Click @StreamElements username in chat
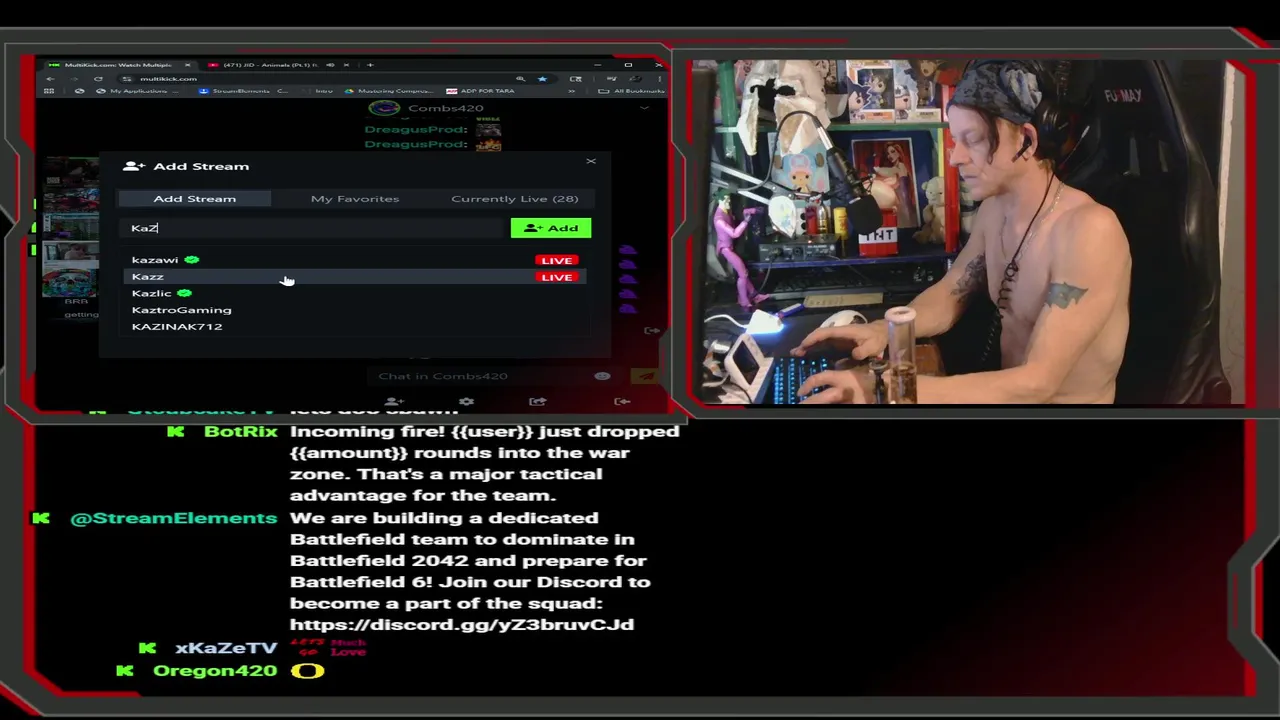This screenshot has width=1280, height=720. click(x=173, y=518)
